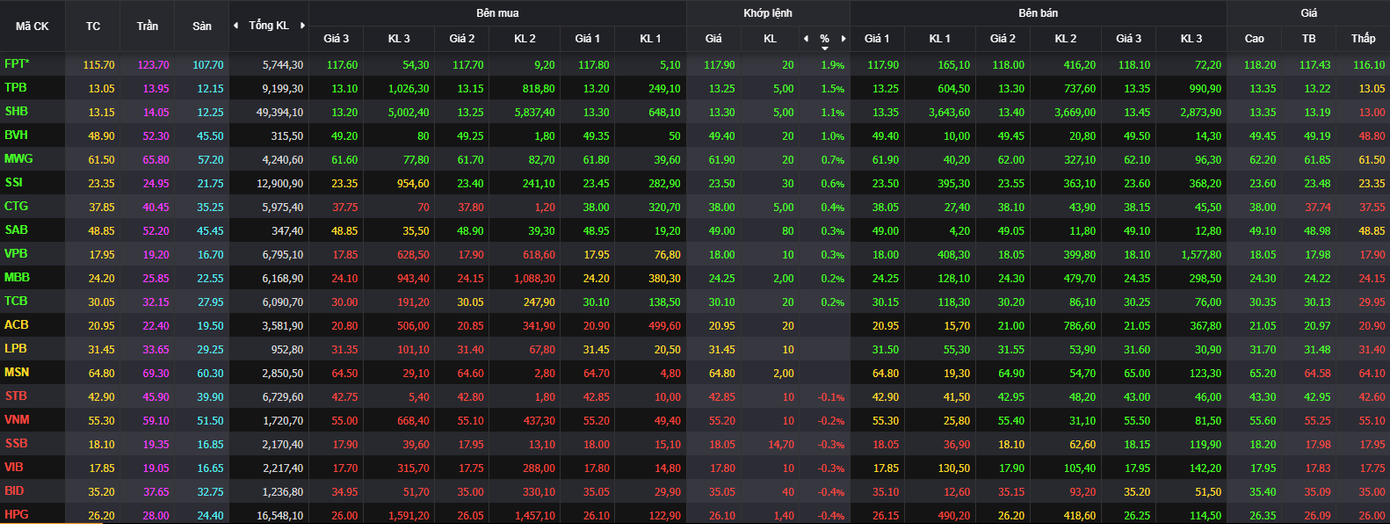Click the Thấp low price column header
The width and height of the screenshot is (1390, 524).
pos(1363,39)
